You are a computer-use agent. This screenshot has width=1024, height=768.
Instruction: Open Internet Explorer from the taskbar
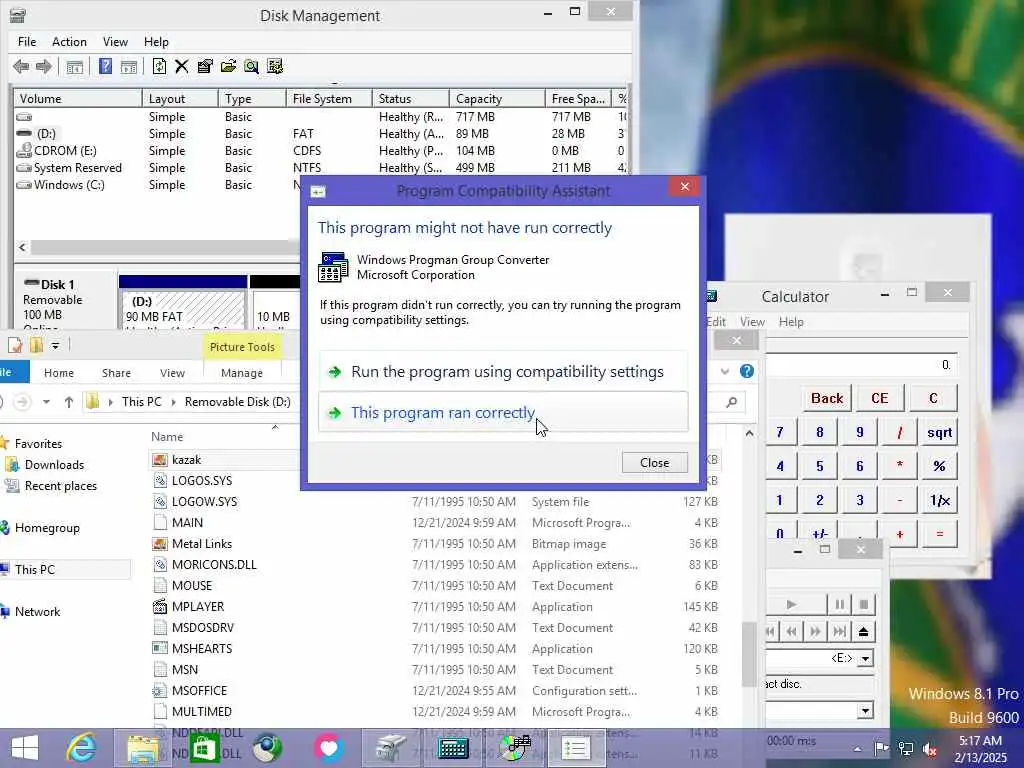click(82, 748)
